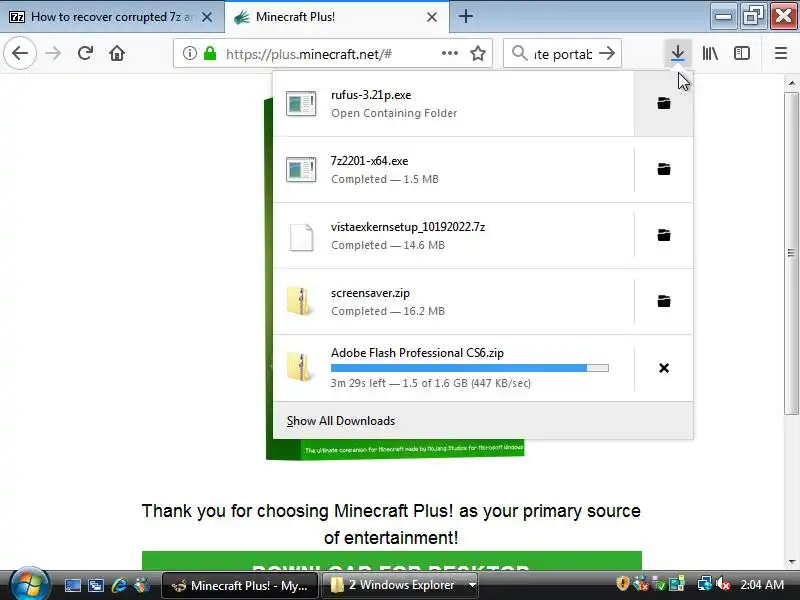This screenshot has height=600, width=800.
Task: Open vistaexkernsetup_10192022.7z download entry
Action: [x=454, y=235]
